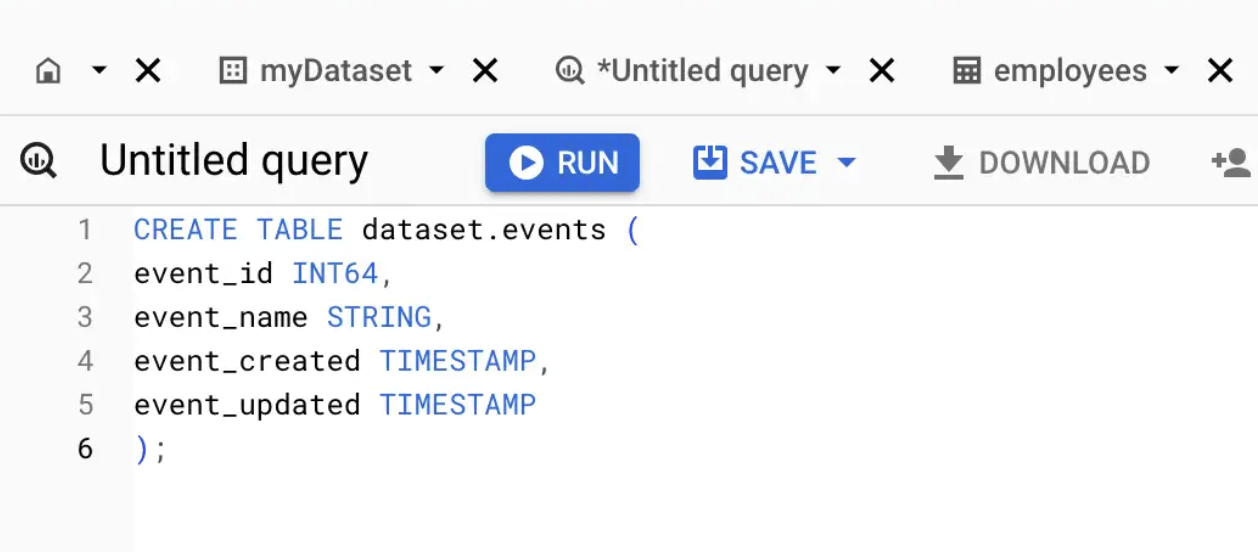1258x552 pixels.
Task: Close the *Untitled query tab
Action: (x=881, y=71)
